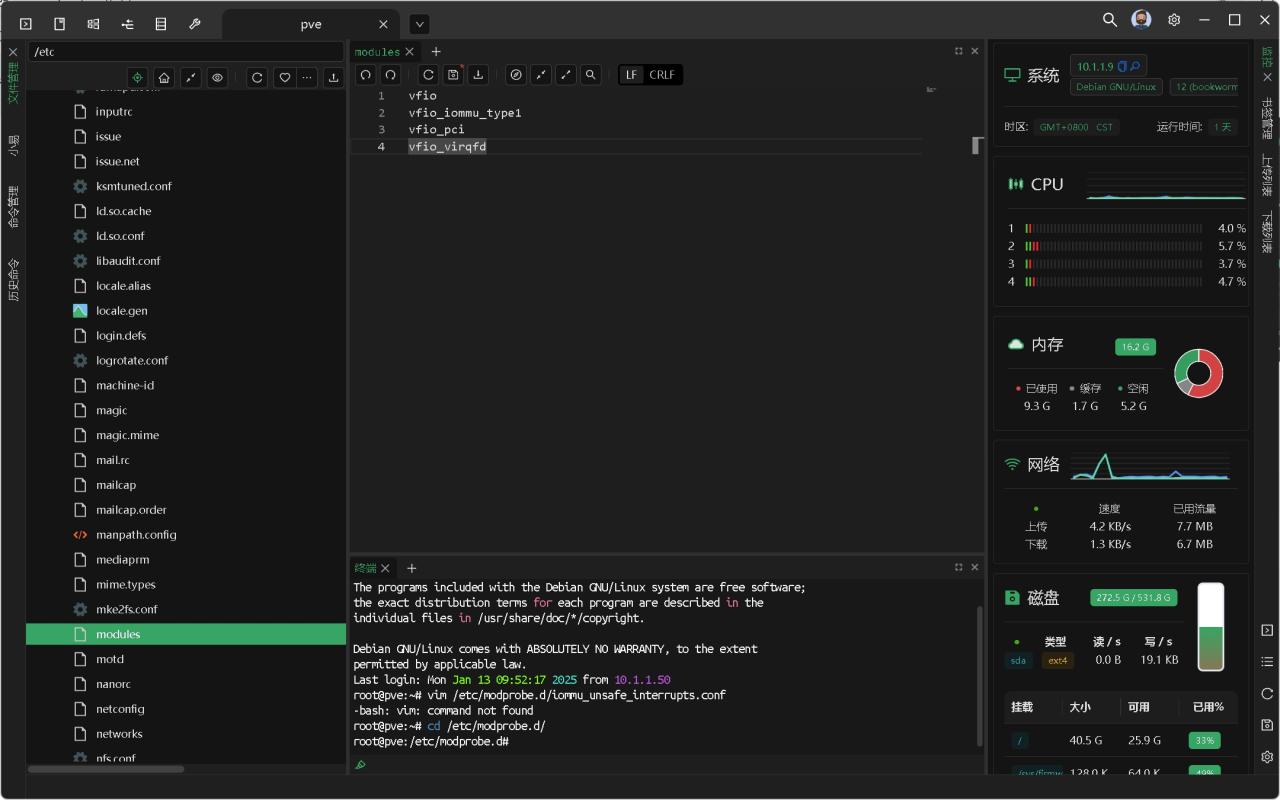Copy the 10.1.1.9 IP address icon
This screenshot has width=1280, height=800.
(x=1122, y=66)
